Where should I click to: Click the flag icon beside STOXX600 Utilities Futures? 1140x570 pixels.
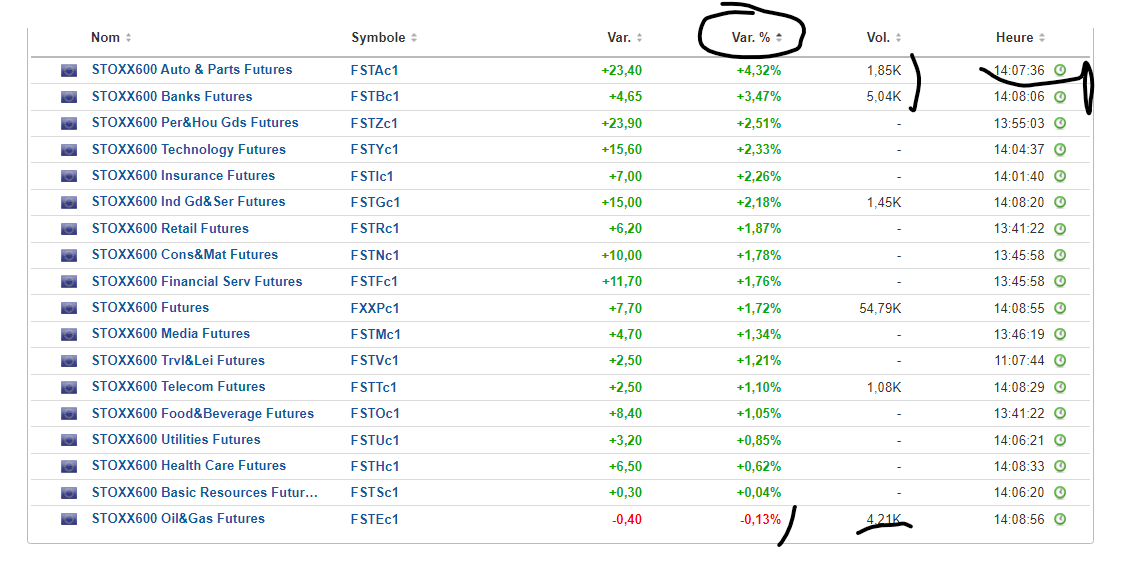point(69,440)
